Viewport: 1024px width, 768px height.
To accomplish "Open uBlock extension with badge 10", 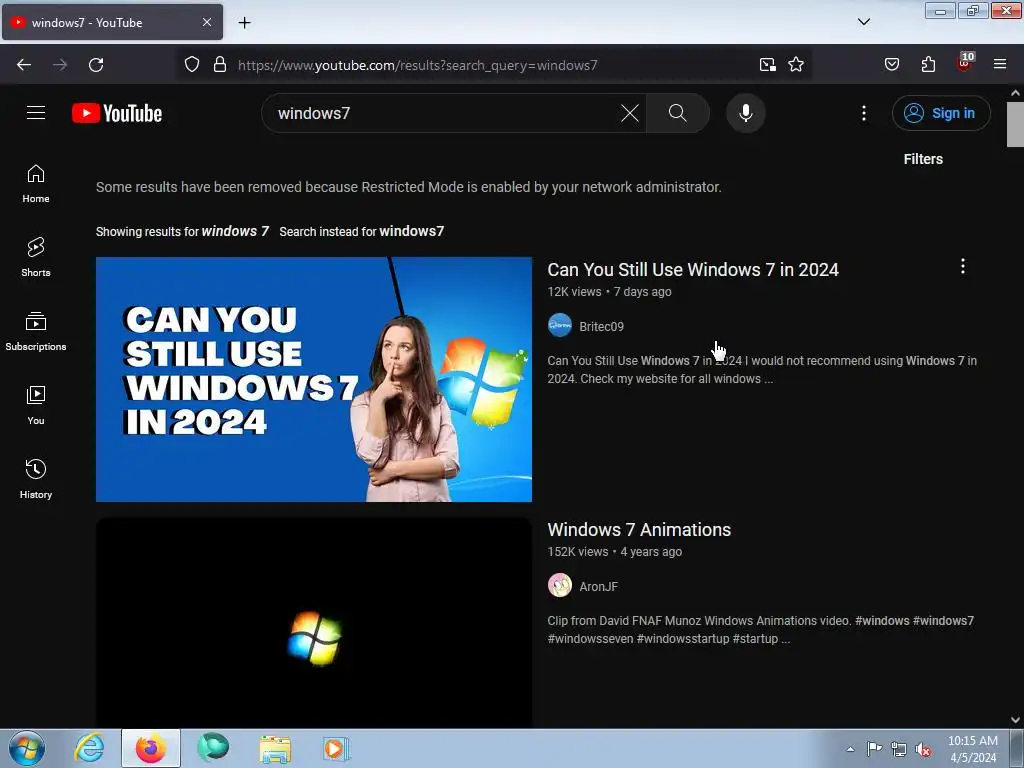I will click(x=965, y=63).
